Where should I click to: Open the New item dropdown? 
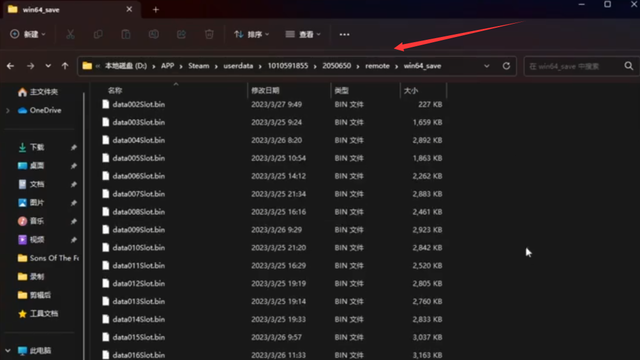pos(28,34)
